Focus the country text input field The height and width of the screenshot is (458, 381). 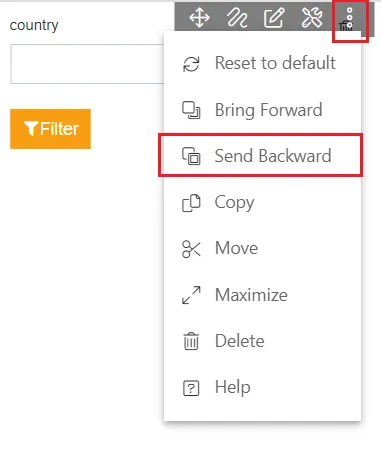[87, 64]
